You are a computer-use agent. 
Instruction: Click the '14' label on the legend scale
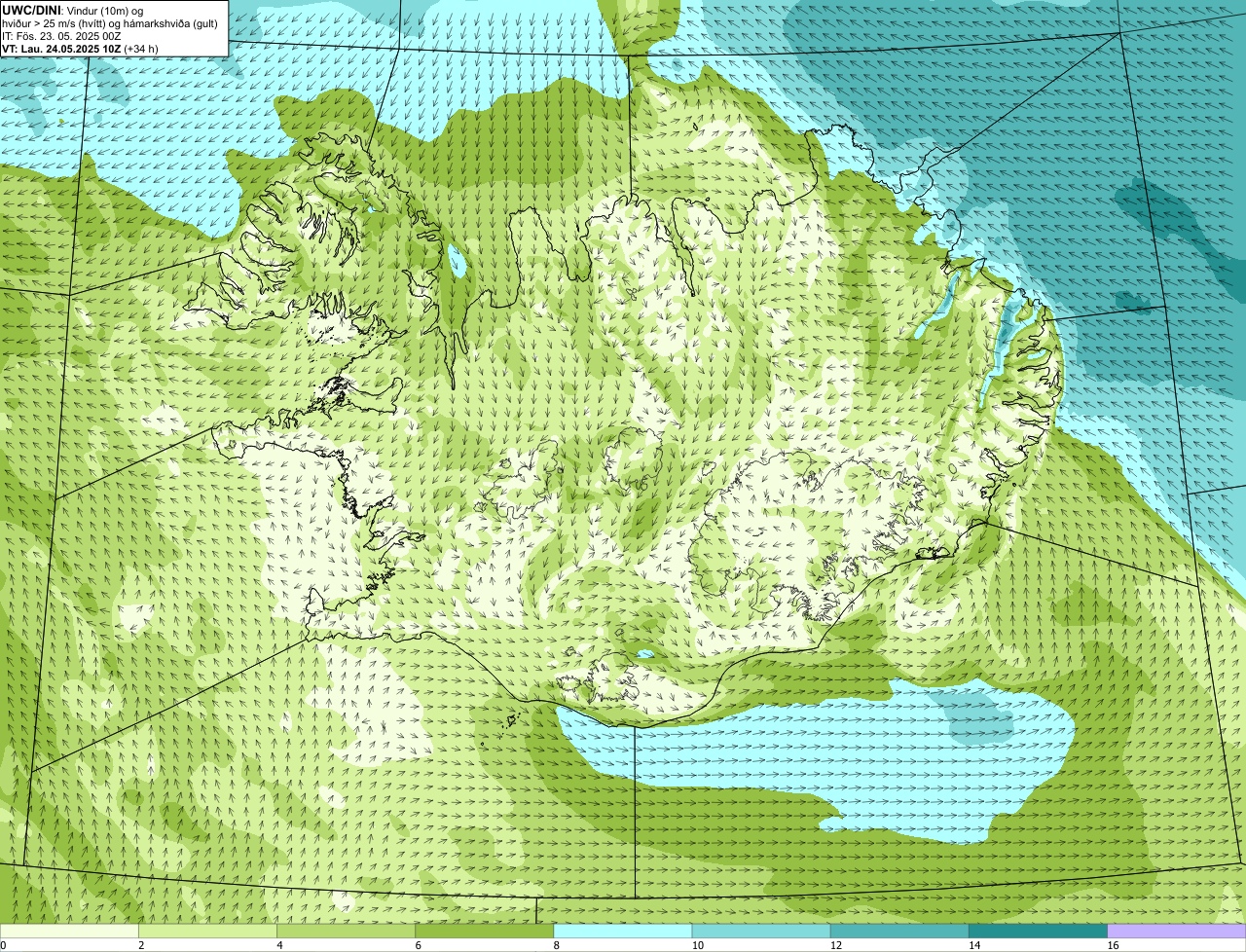point(974,945)
